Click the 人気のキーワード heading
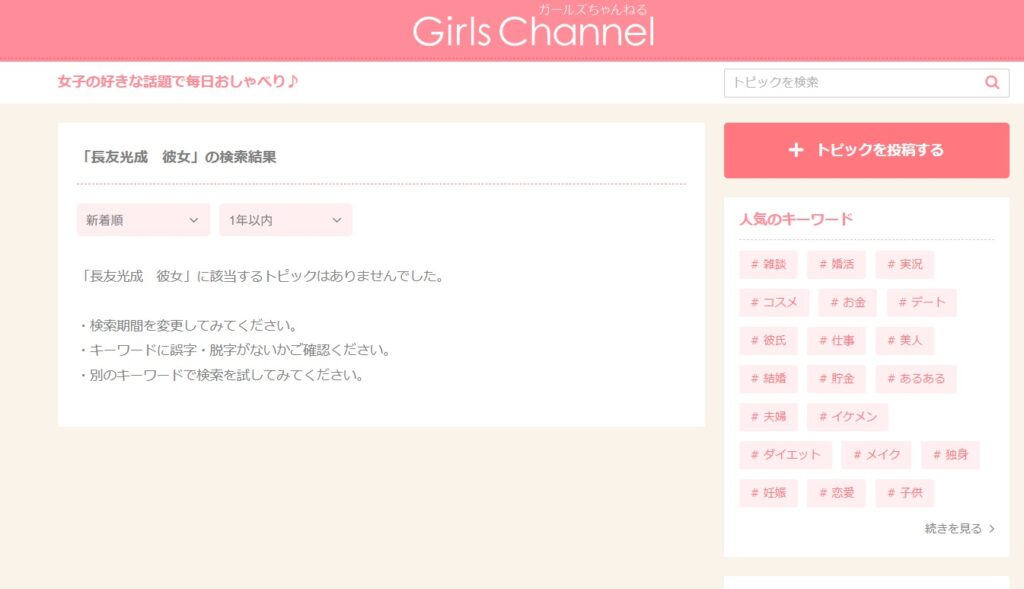1024x589 pixels. tap(796, 219)
